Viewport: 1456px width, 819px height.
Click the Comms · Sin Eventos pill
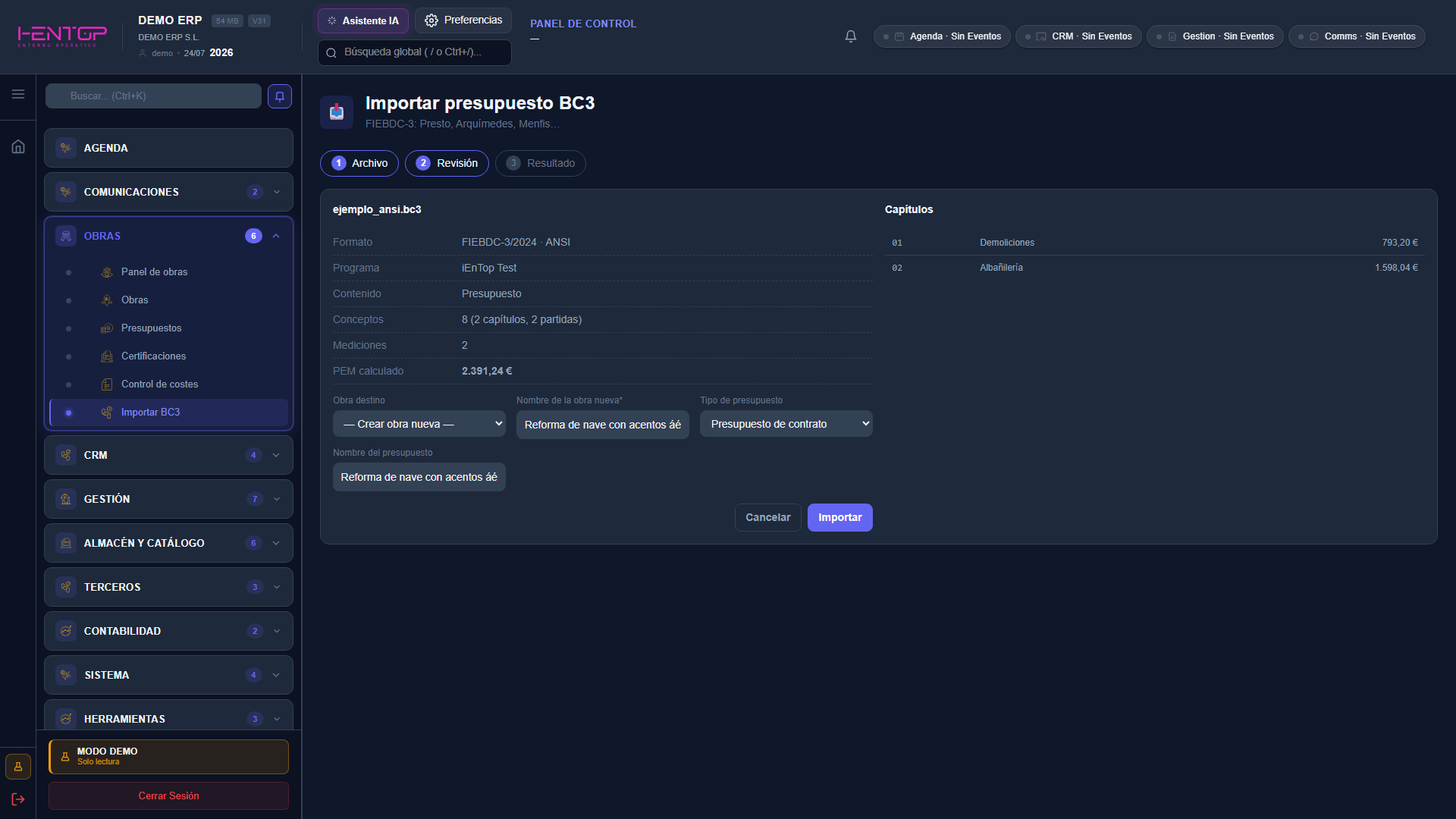point(1357,36)
